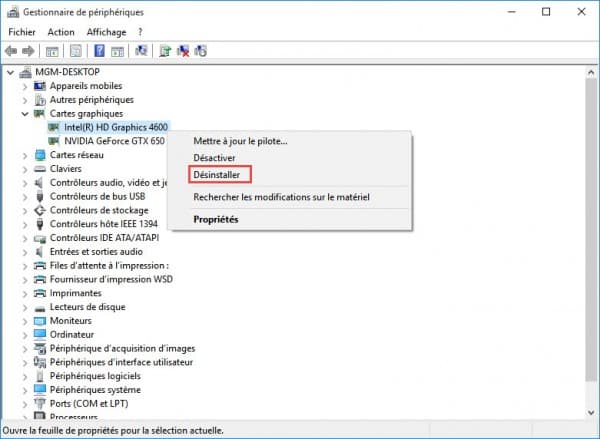This screenshot has width=600, height=439.
Task: Expand Périphériques logiciels node
Action: click(x=25, y=377)
